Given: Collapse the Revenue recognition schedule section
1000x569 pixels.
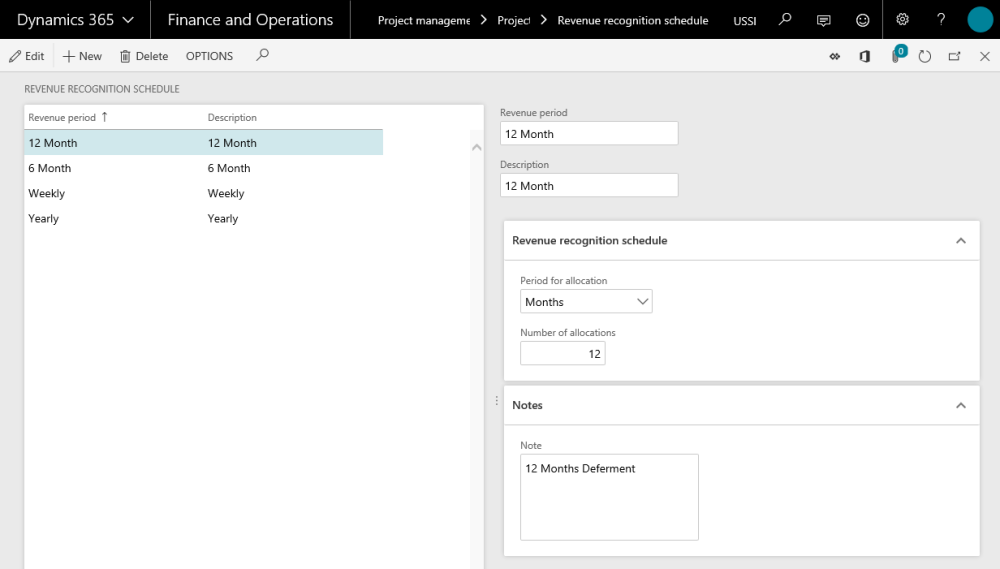Looking at the screenshot, I should click(960, 241).
